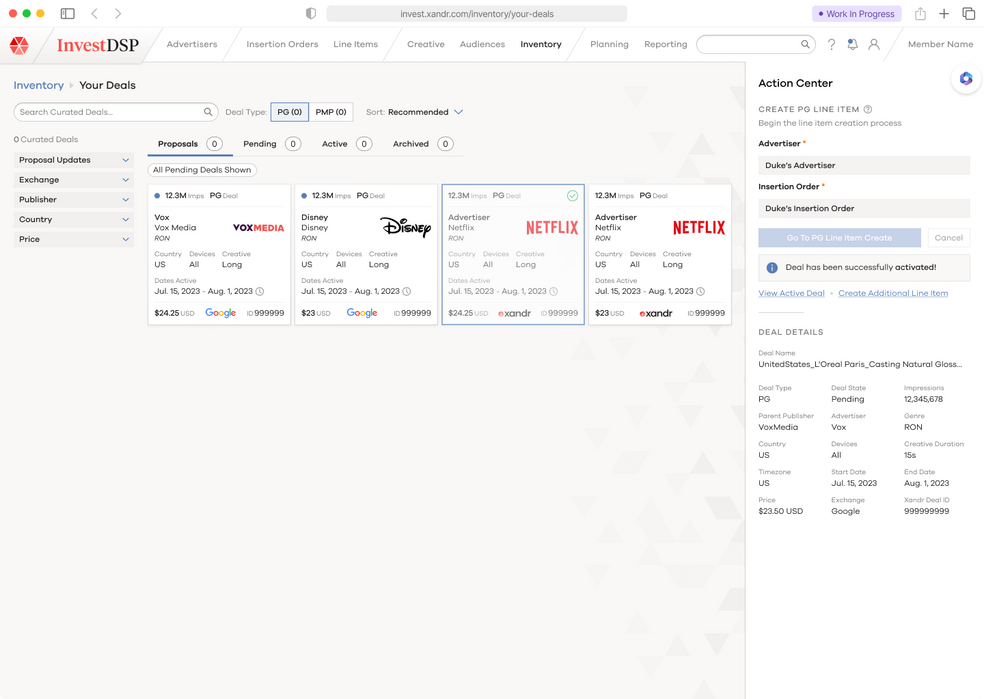Viewport: 984px width, 699px height.
Task: Click the info icon in the activated message
Action: pos(772,267)
